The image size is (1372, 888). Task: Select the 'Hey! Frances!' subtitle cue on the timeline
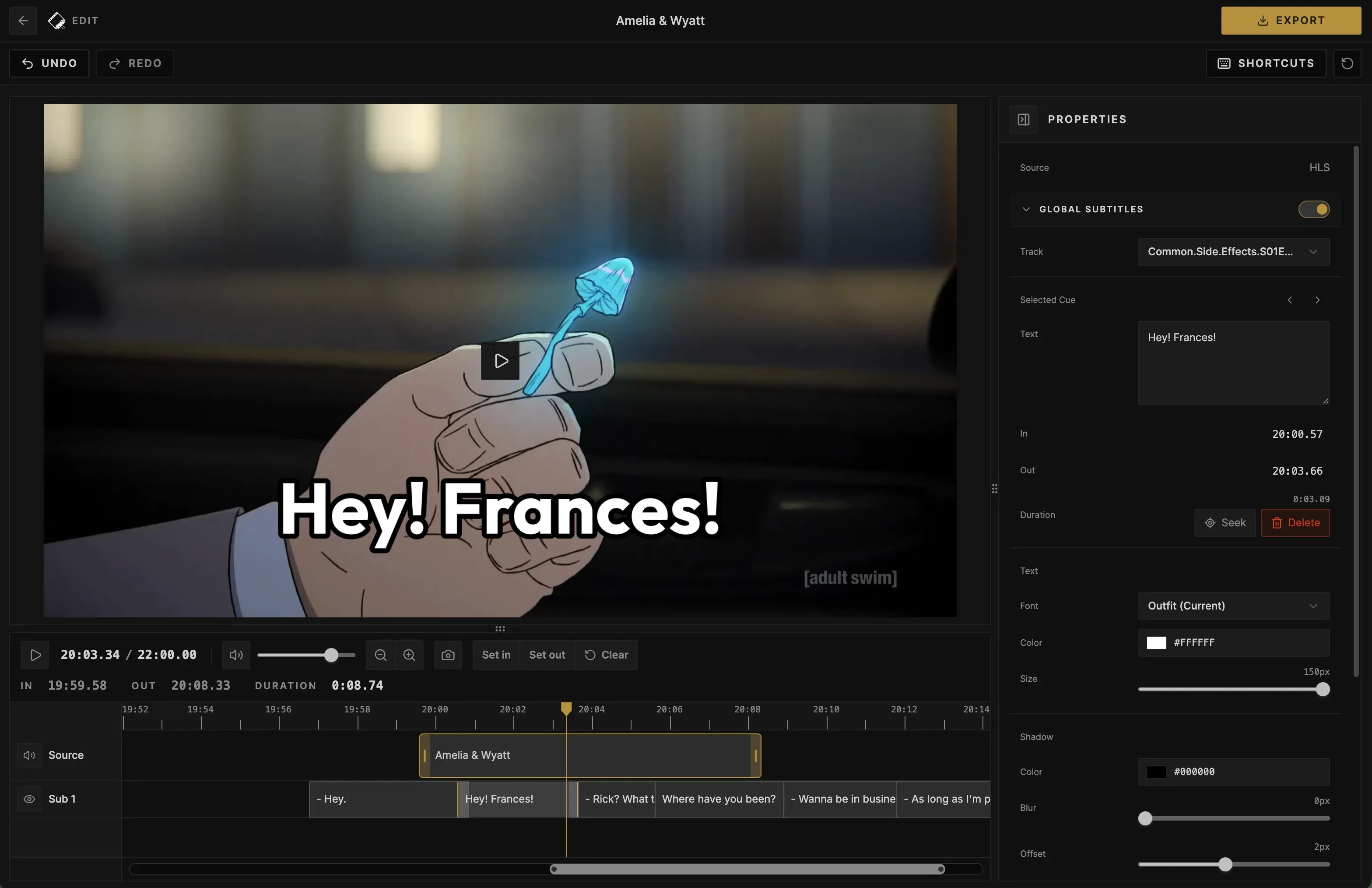coord(517,799)
